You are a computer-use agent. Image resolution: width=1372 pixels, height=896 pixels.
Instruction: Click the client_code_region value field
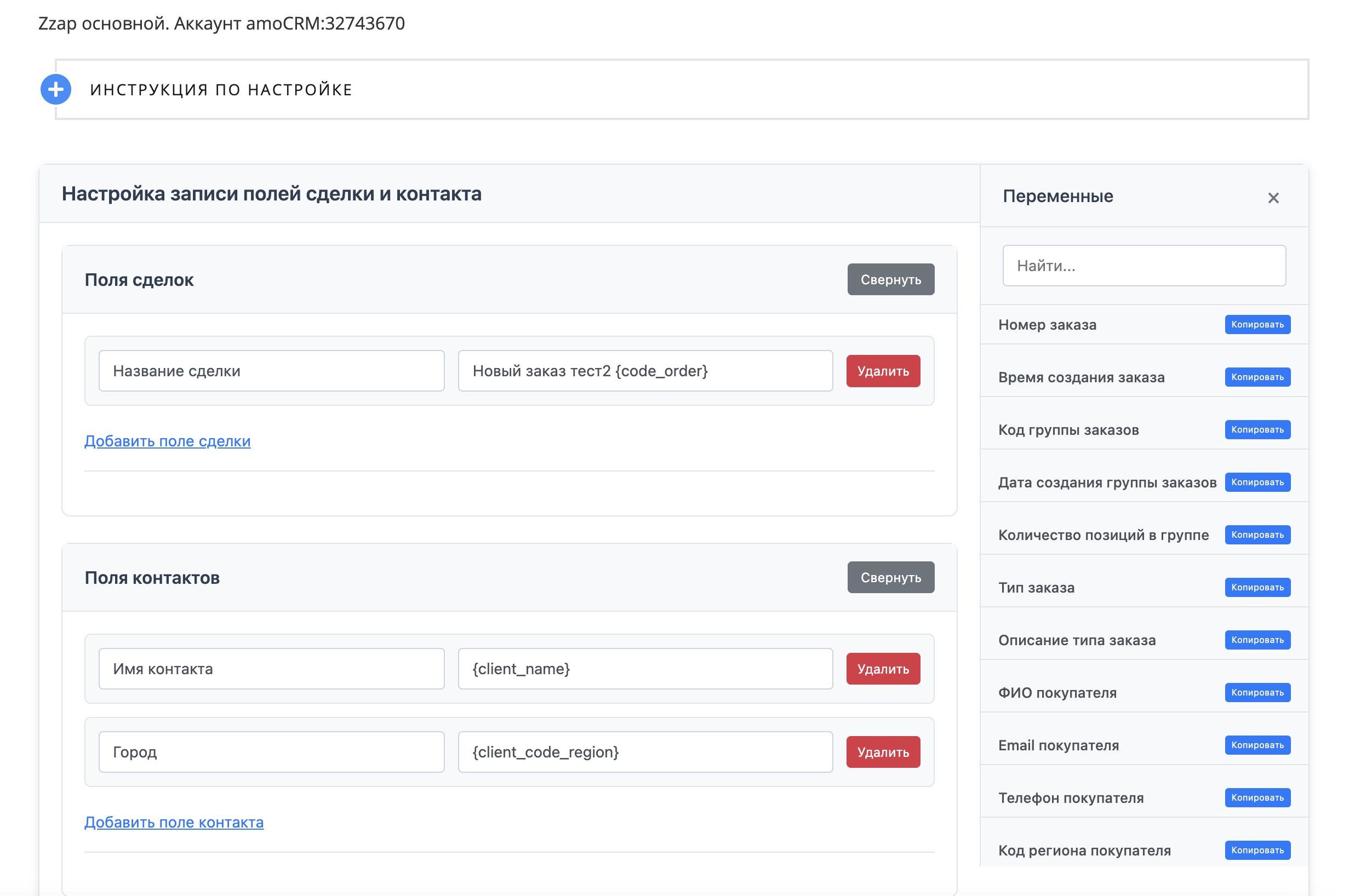pyautogui.click(x=644, y=752)
